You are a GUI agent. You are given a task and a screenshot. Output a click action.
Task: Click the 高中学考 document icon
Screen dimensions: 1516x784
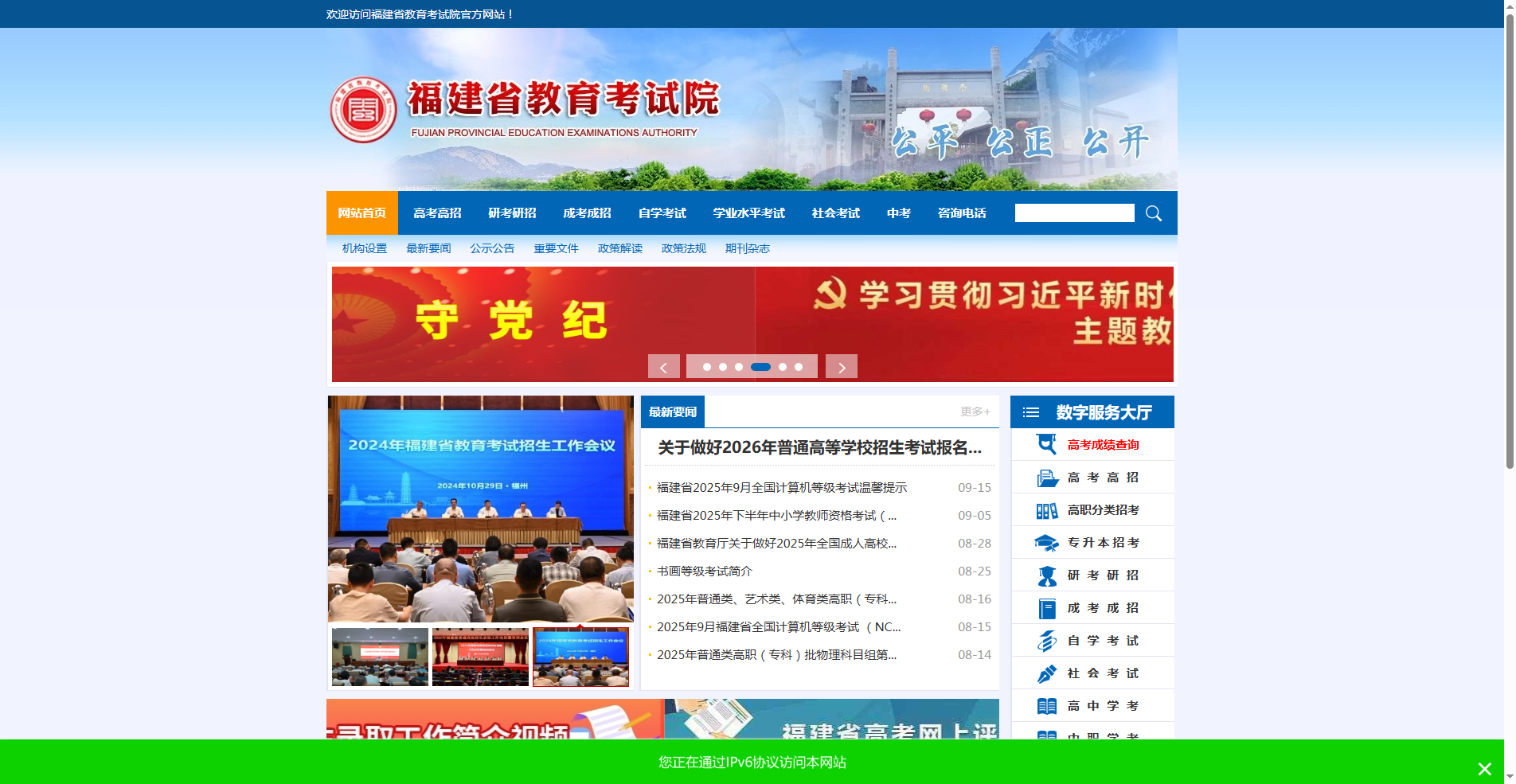tap(1047, 705)
